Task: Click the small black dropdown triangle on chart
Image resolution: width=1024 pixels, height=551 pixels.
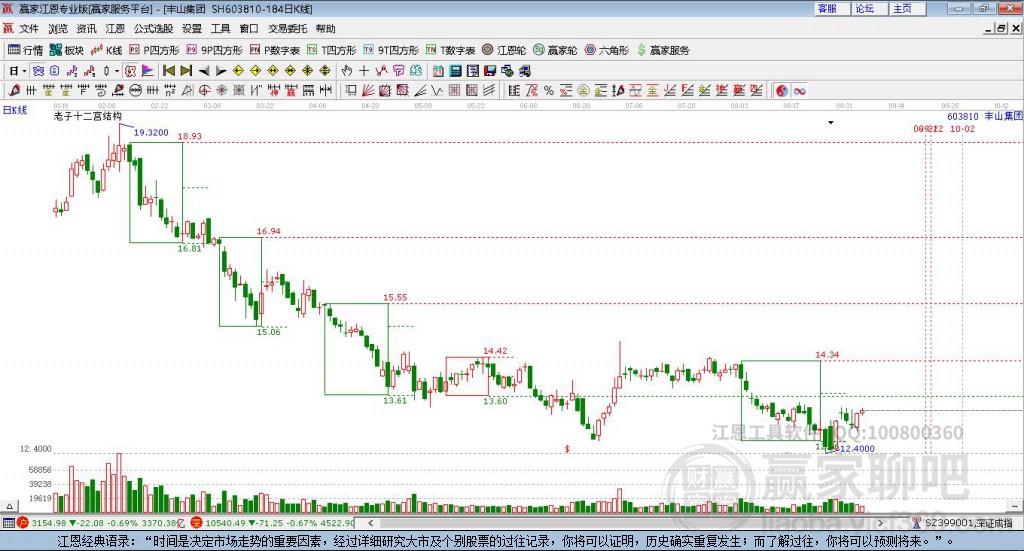Action: tap(831, 123)
